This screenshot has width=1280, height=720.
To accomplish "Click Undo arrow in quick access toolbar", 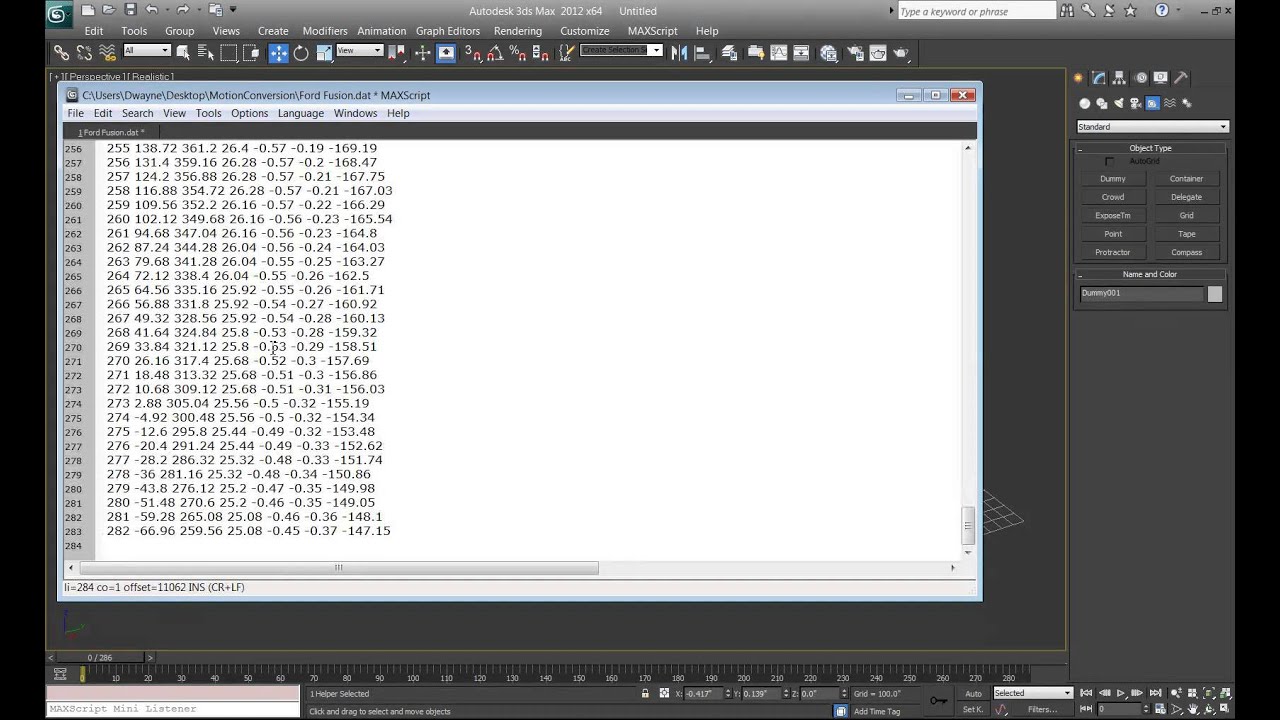I will click(x=152, y=10).
